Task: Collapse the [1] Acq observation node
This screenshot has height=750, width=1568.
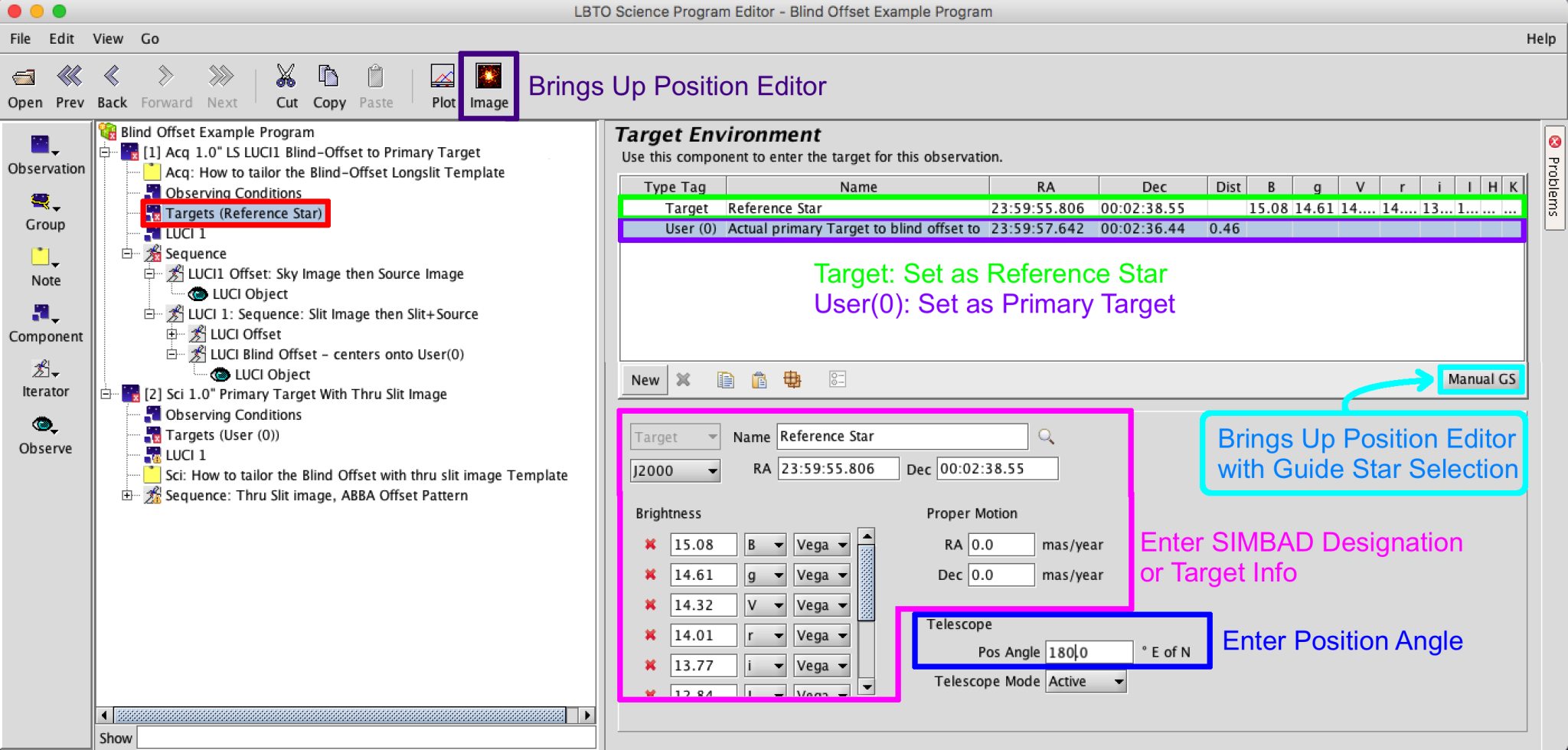Action: (x=106, y=152)
